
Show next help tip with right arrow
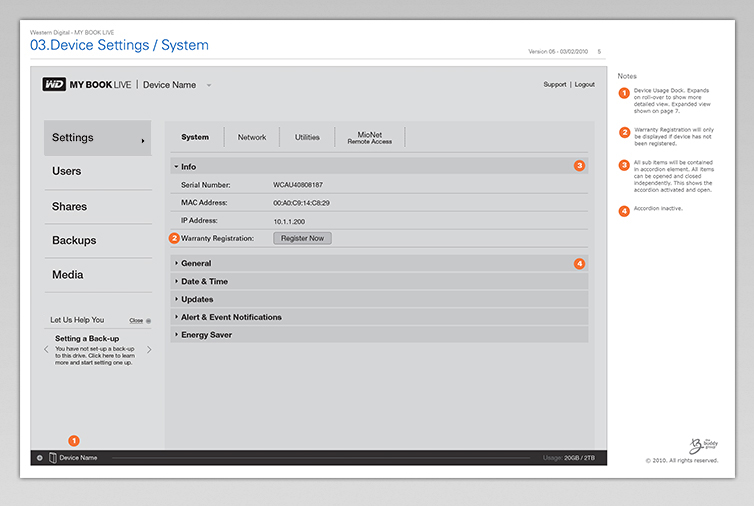click(x=149, y=349)
